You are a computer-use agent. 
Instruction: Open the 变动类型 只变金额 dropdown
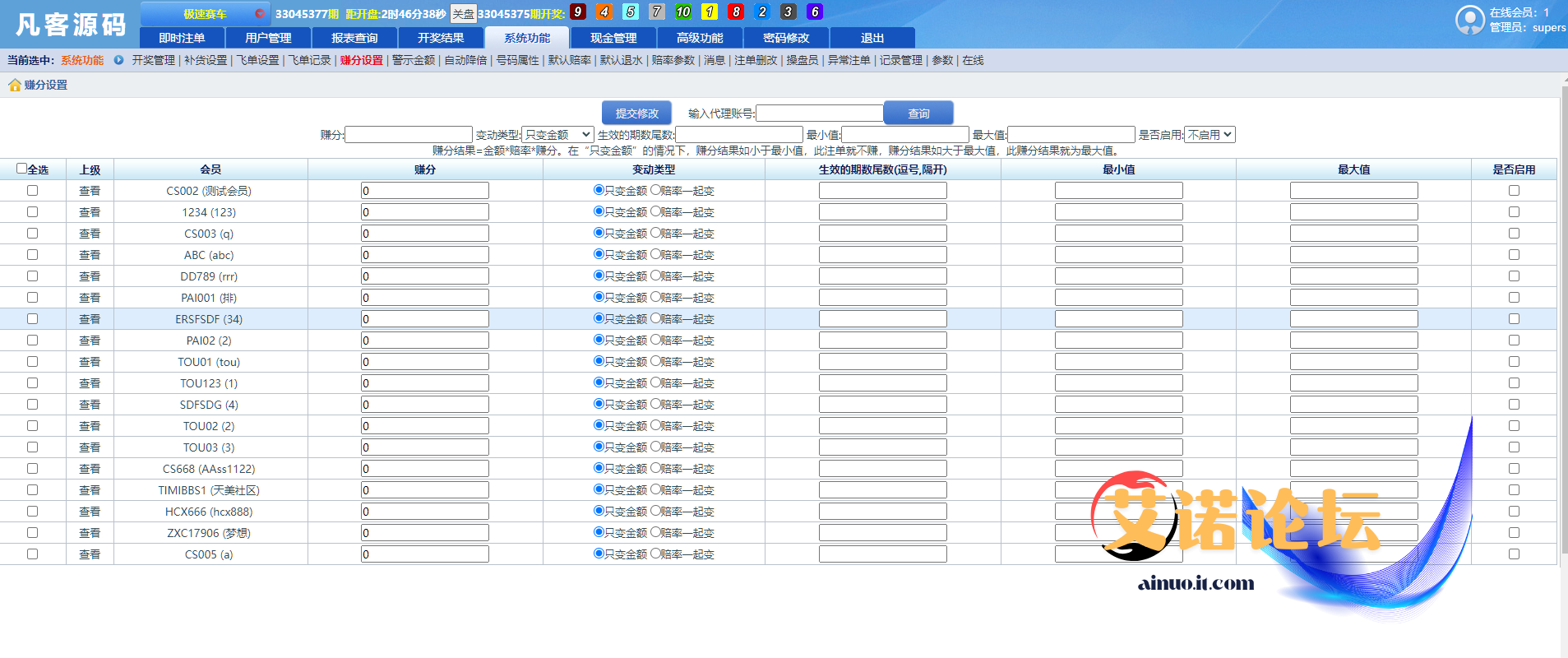pyautogui.click(x=557, y=135)
